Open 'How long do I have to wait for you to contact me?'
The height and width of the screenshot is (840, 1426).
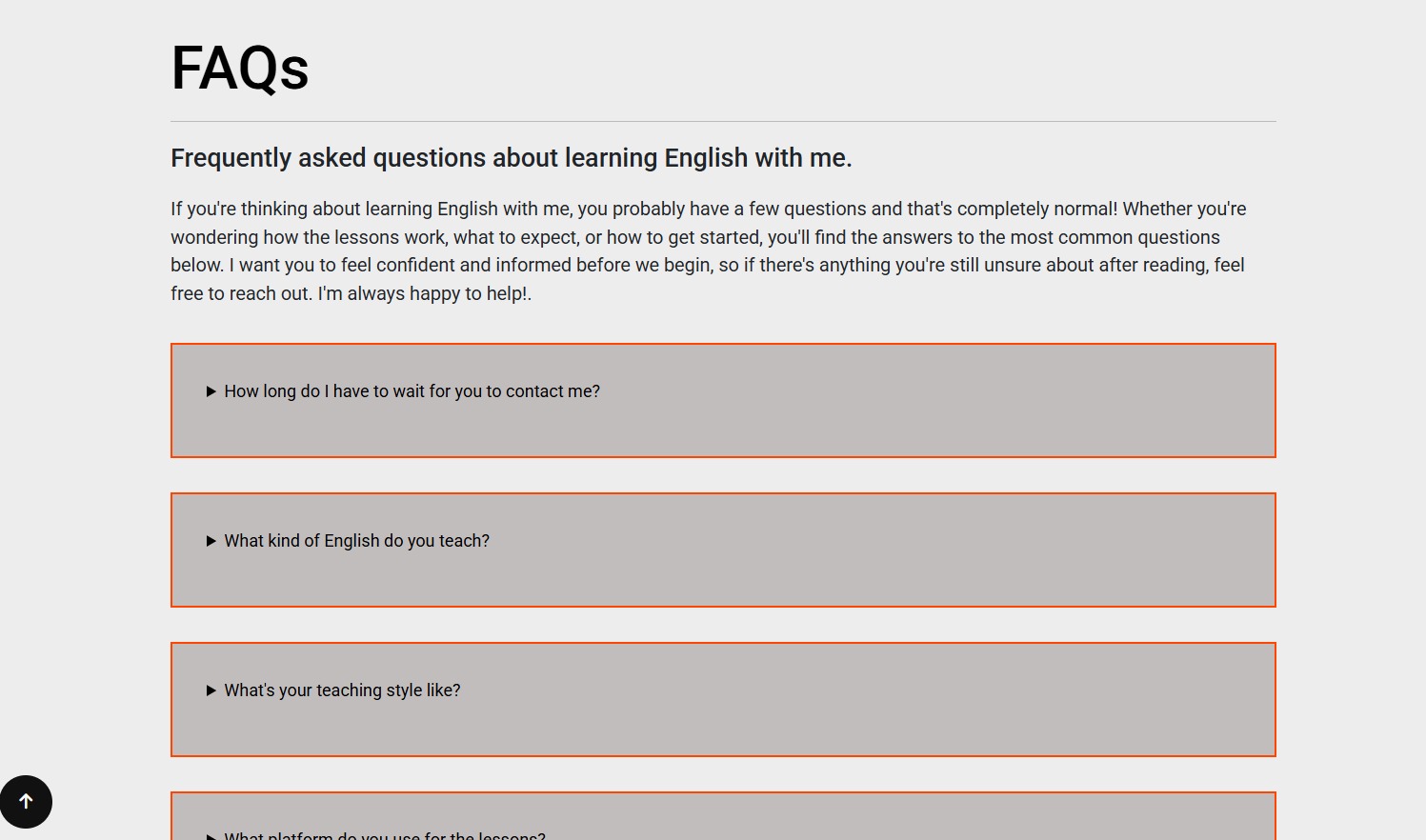click(412, 391)
